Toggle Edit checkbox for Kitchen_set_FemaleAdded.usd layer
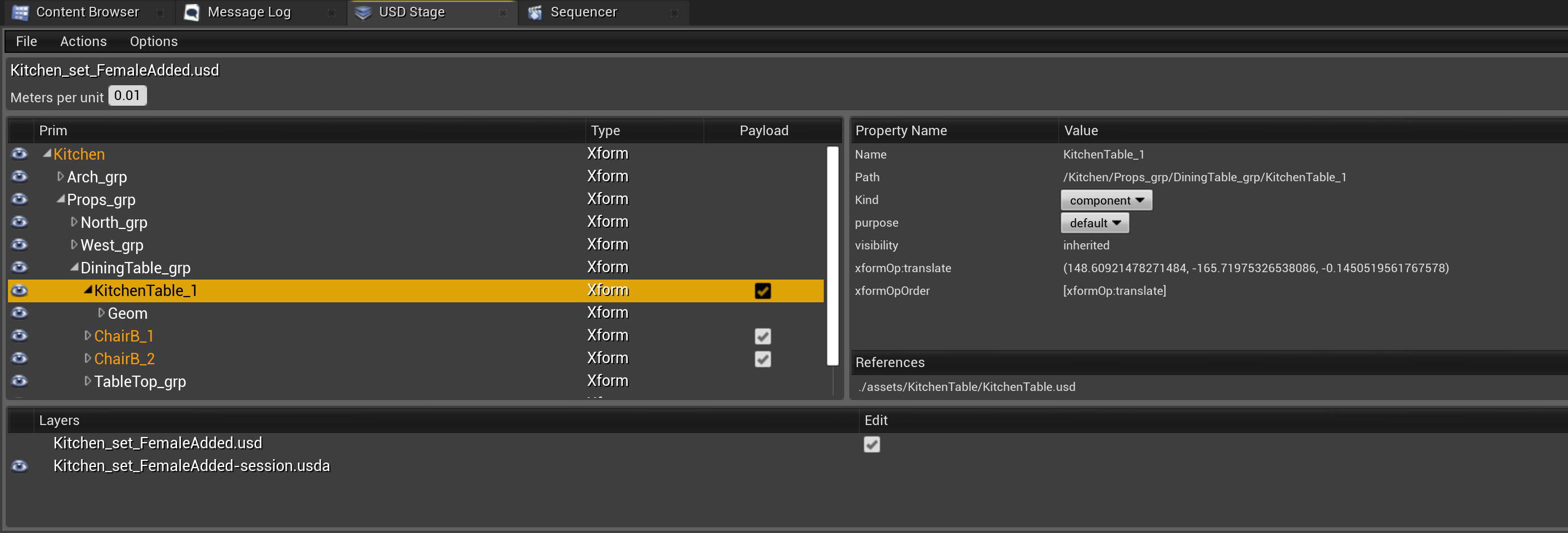This screenshot has width=1568, height=533. [x=871, y=444]
